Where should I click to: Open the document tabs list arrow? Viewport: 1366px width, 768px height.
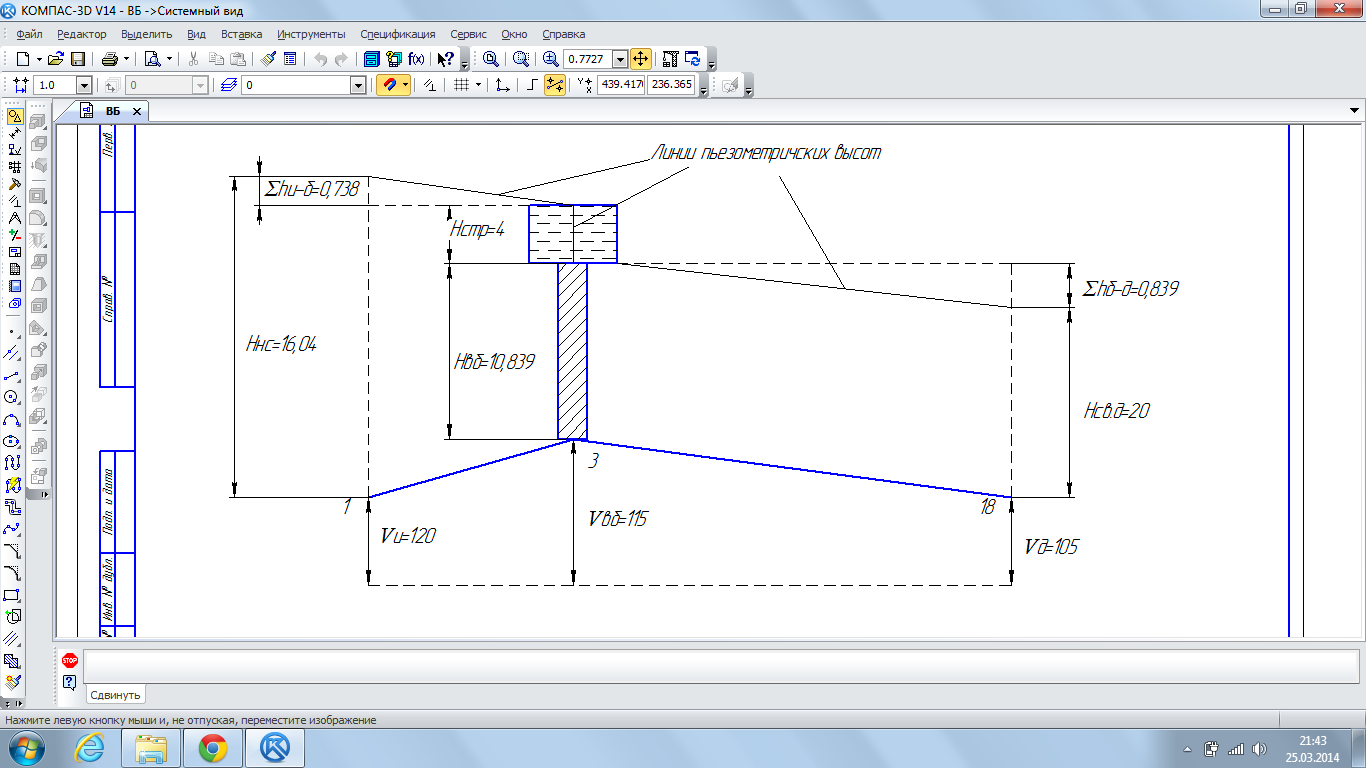[1355, 111]
